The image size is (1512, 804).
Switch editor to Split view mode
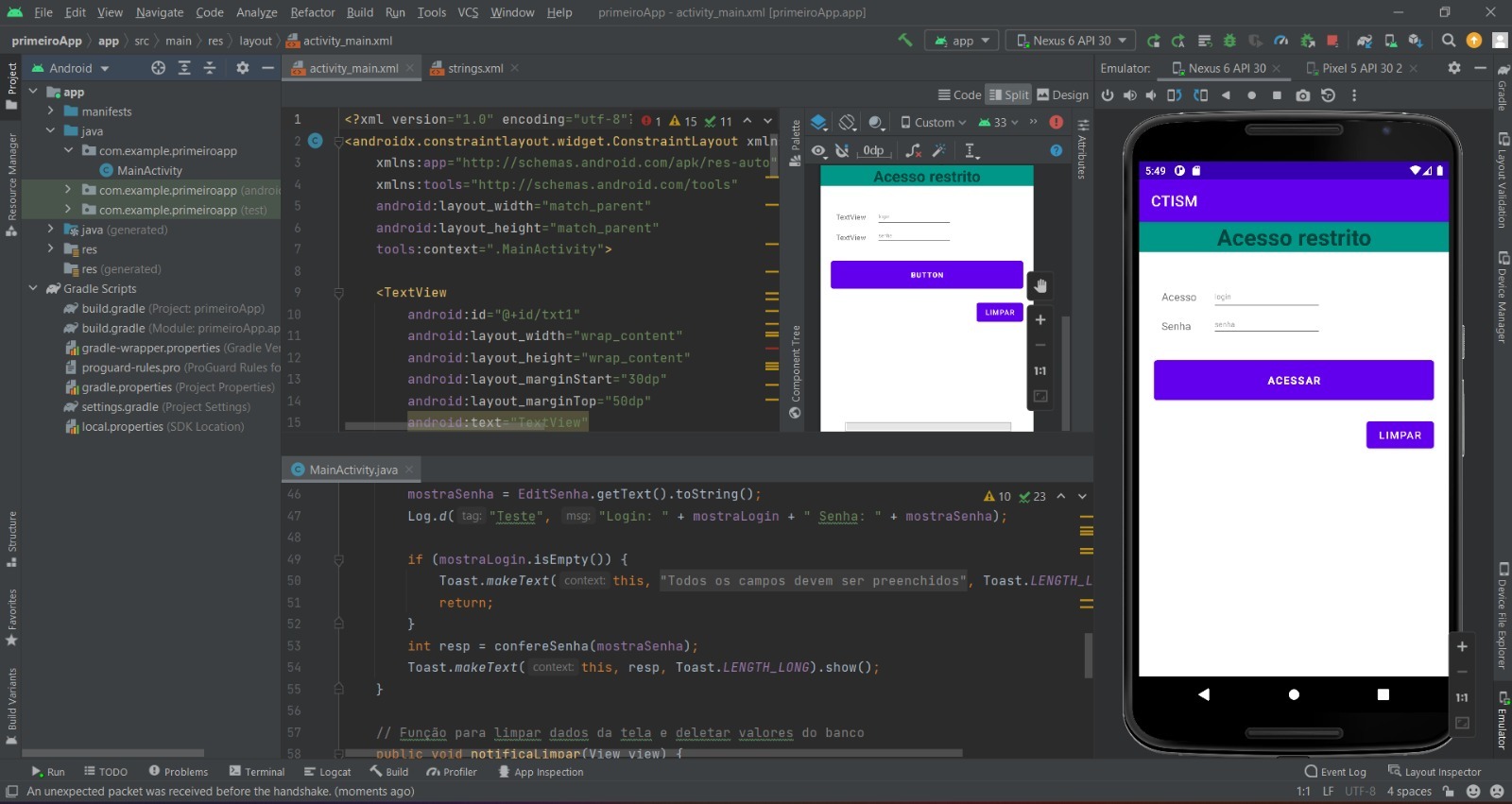pyautogui.click(x=1008, y=95)
